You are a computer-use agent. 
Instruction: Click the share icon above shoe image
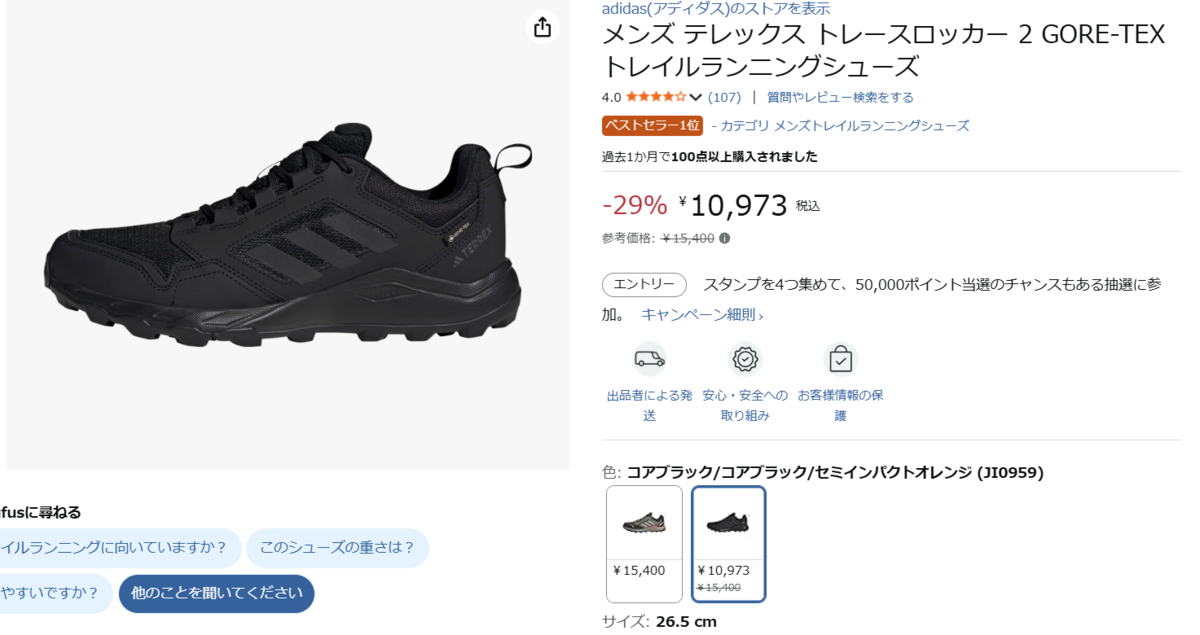pyautogui.click(x=542, y=27)
